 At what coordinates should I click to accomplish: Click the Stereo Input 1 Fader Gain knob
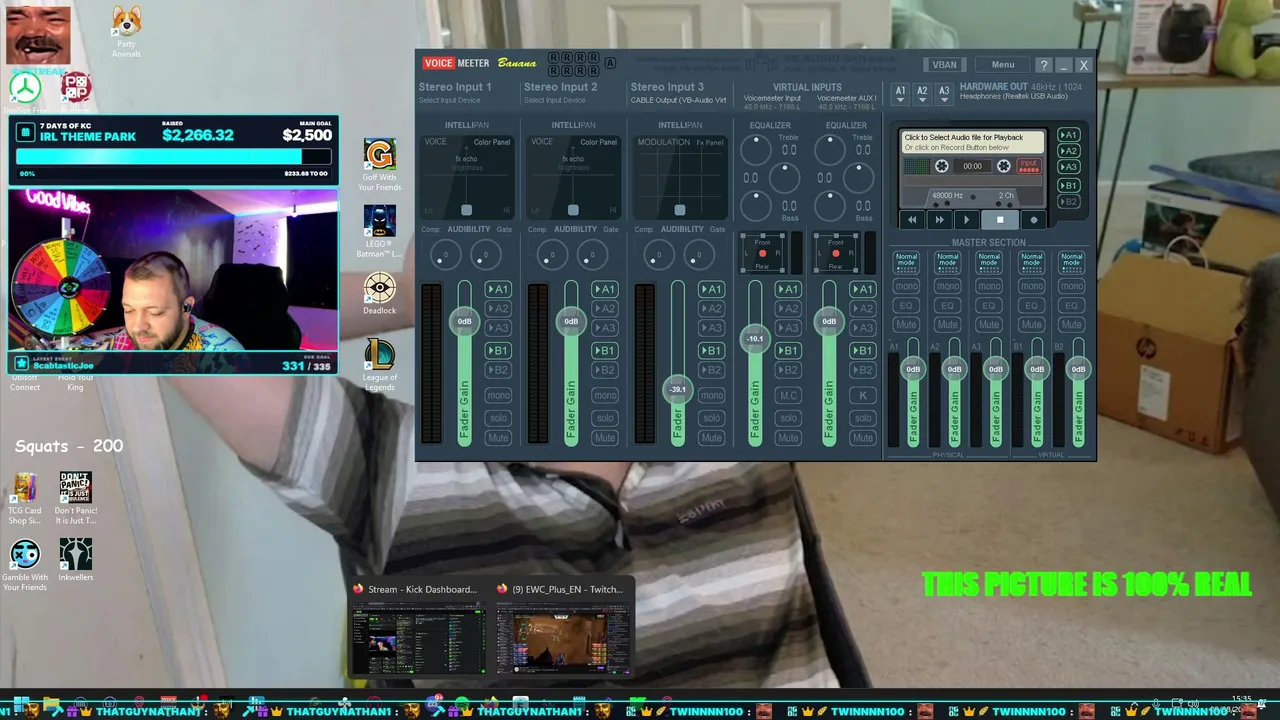(465, 321)
